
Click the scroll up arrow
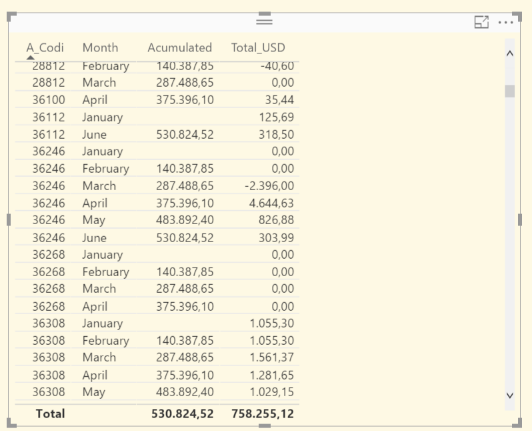pos(510,53)
